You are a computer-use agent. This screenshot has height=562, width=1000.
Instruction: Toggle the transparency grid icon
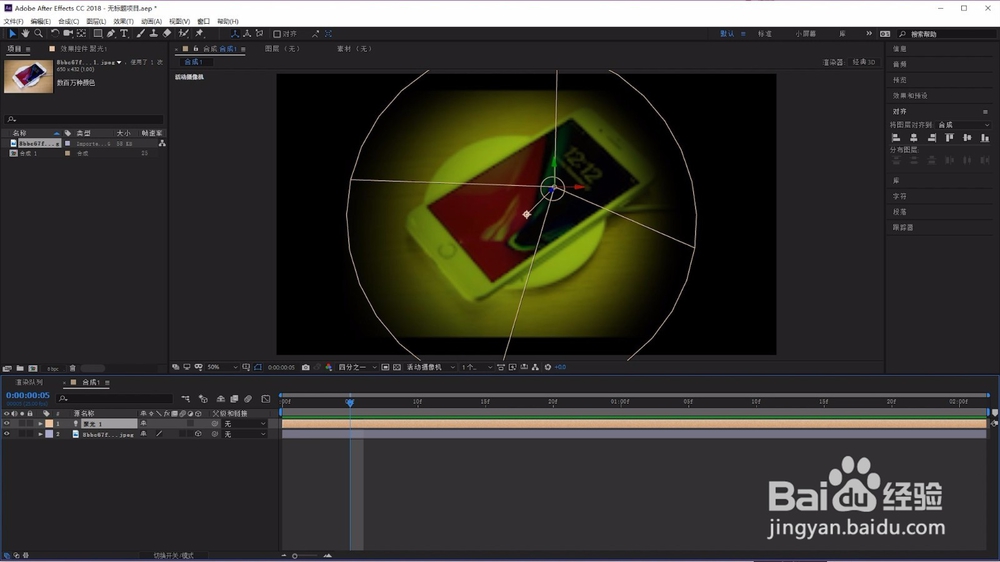(x=397, y=367)
